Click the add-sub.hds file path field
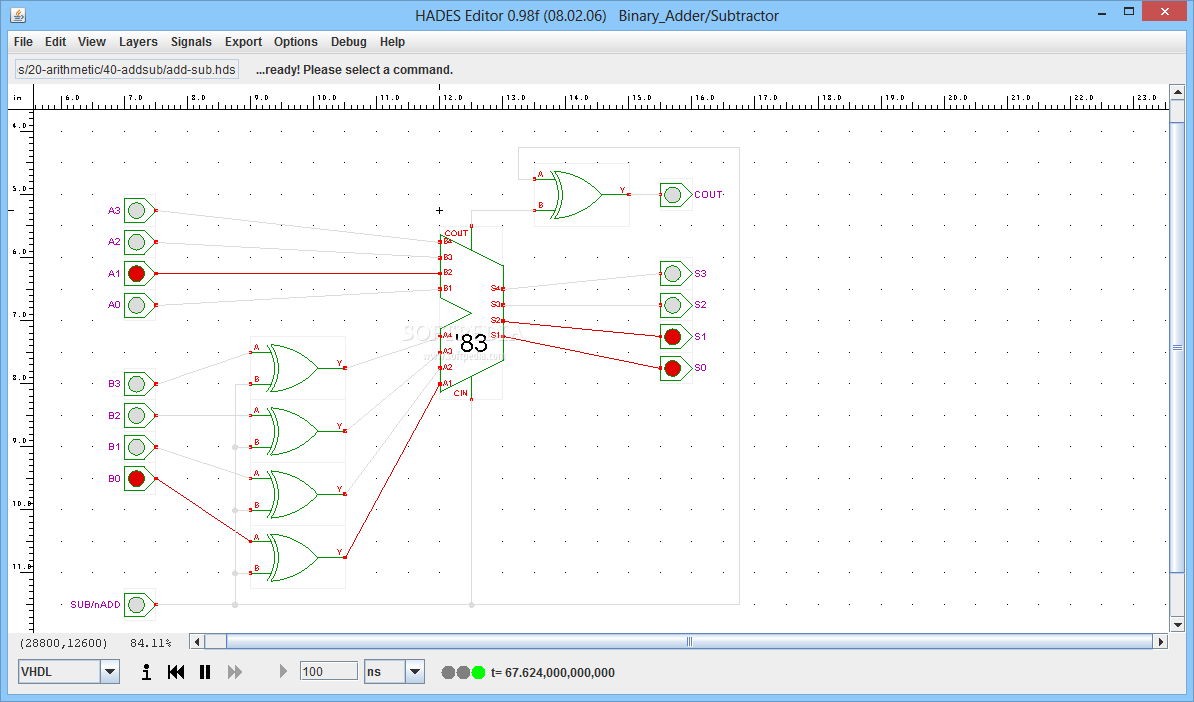The image size is (1194, 702). [126, 69]
